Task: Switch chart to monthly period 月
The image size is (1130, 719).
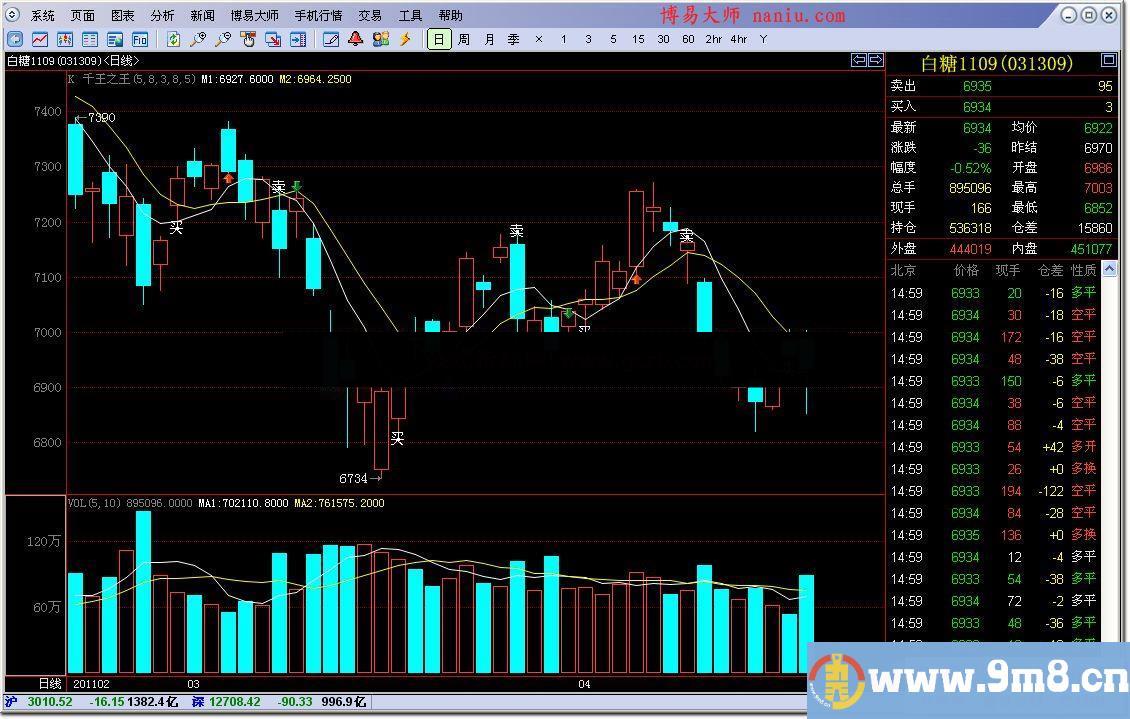Action: coord(489,39)
